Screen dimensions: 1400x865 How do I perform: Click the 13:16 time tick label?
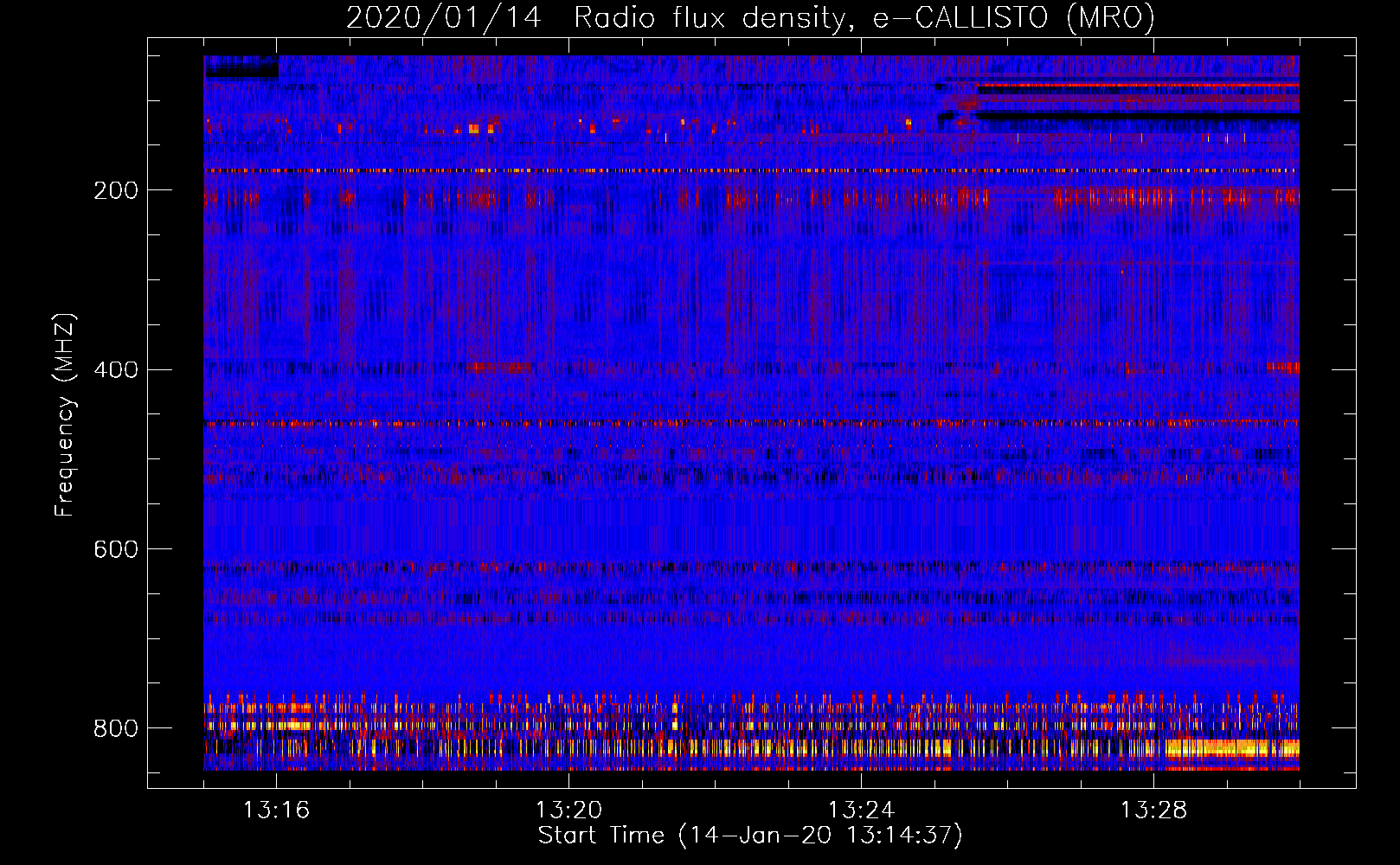(x=276, y=811)
